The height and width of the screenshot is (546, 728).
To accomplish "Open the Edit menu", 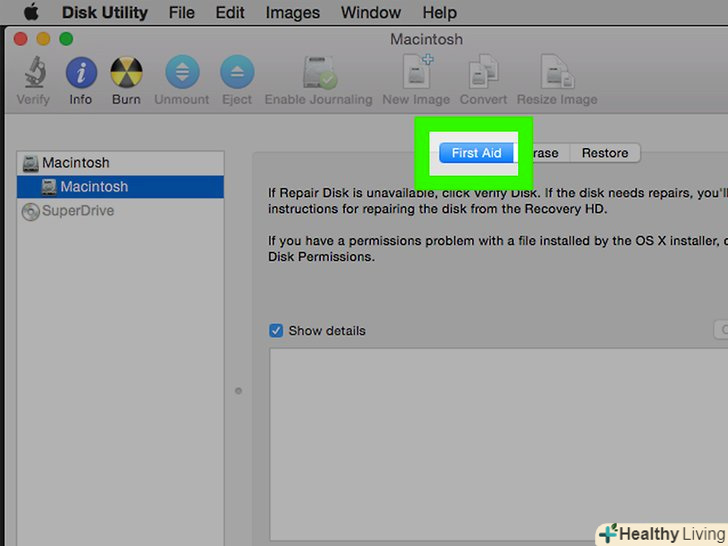I will (x=230, y=13).
